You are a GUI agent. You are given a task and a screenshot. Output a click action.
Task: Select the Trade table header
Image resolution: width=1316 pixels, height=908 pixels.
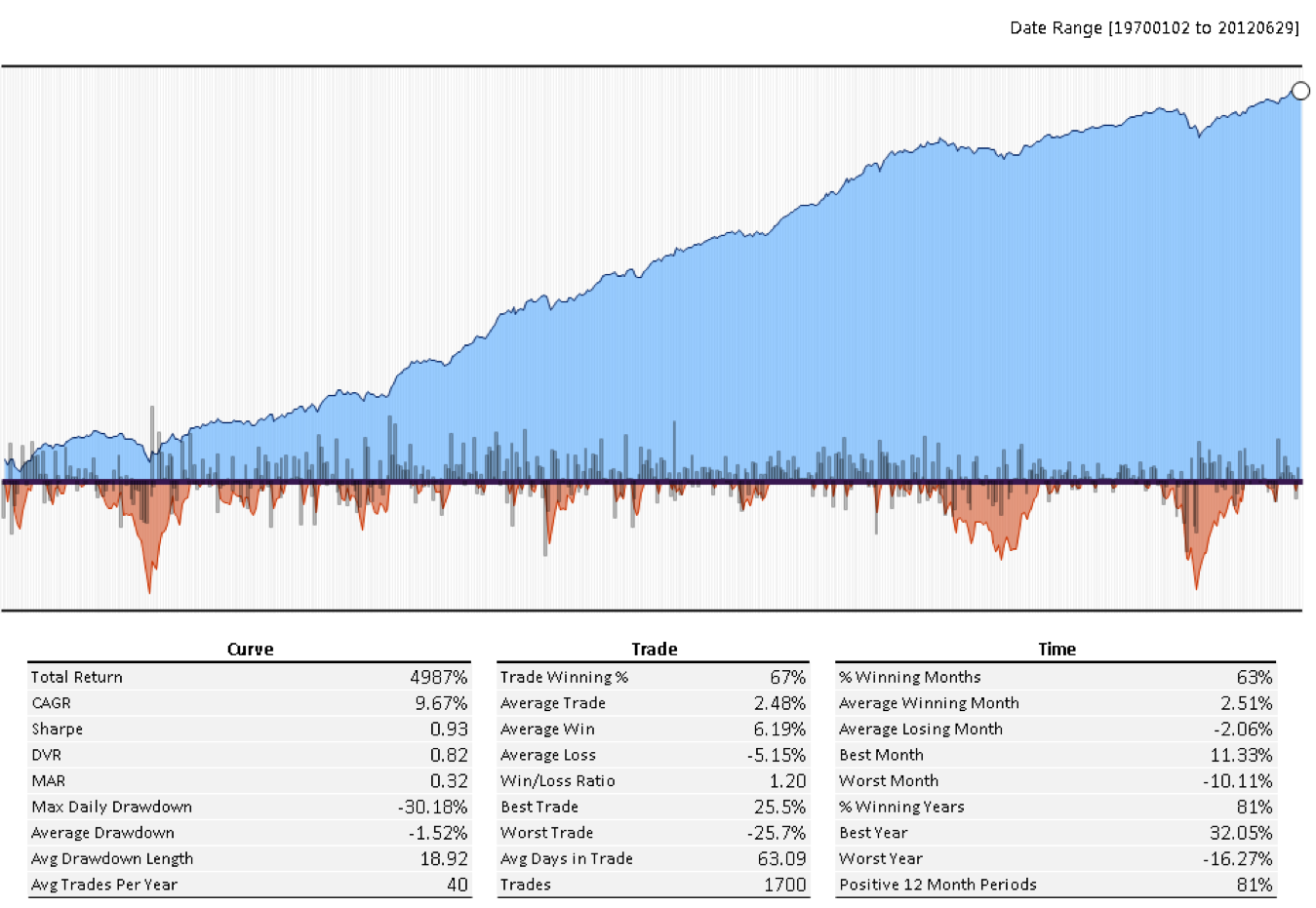pos(654,649)
